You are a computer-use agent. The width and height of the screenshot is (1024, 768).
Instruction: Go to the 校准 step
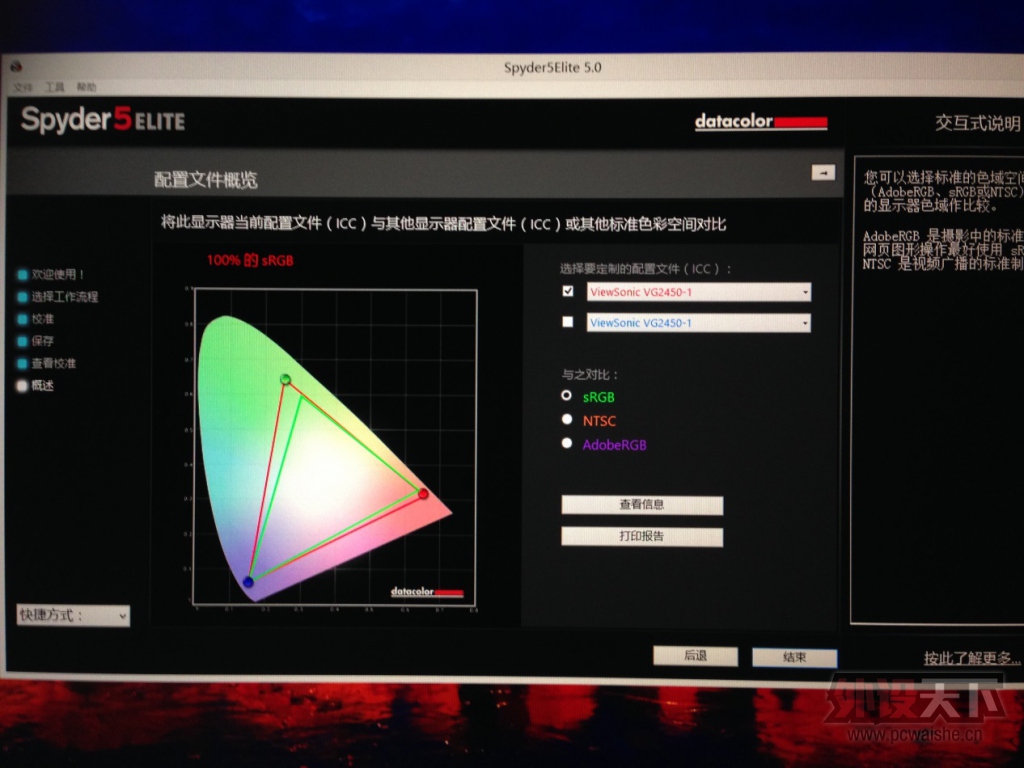(36, 319)
